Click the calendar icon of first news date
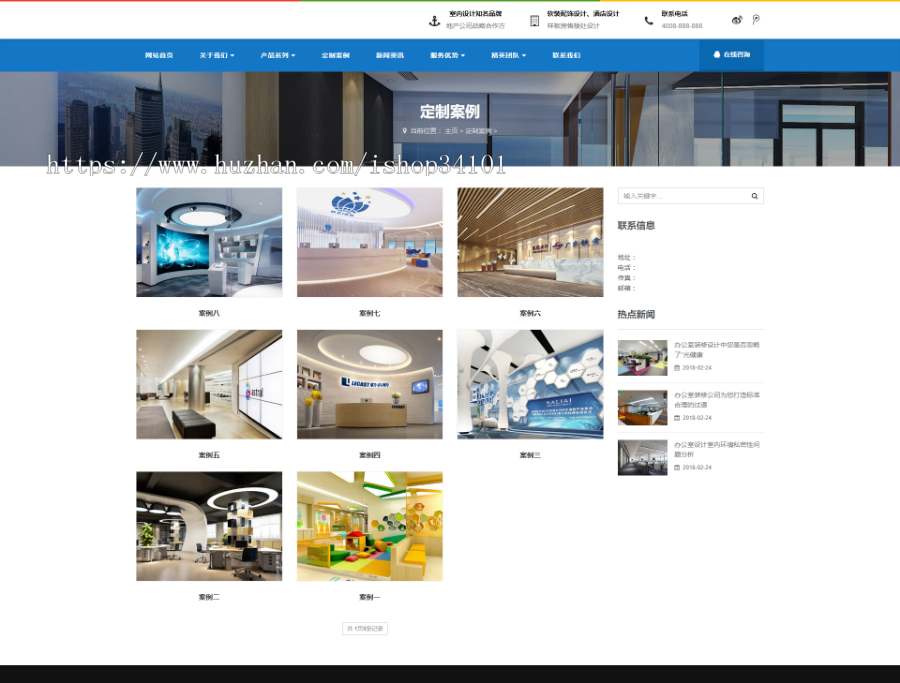 click(x=677, y=368)
